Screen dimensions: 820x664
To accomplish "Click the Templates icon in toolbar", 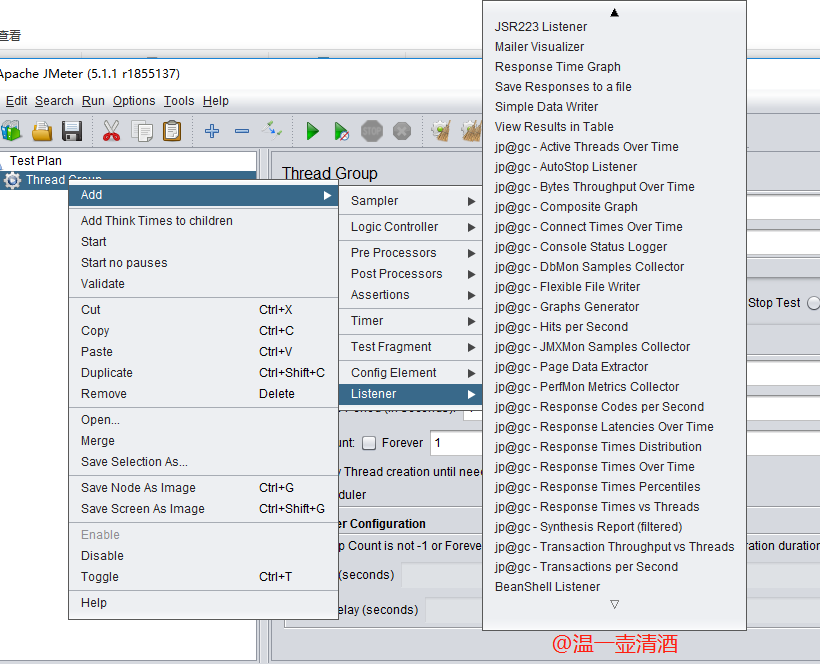I will coord(11,131).
